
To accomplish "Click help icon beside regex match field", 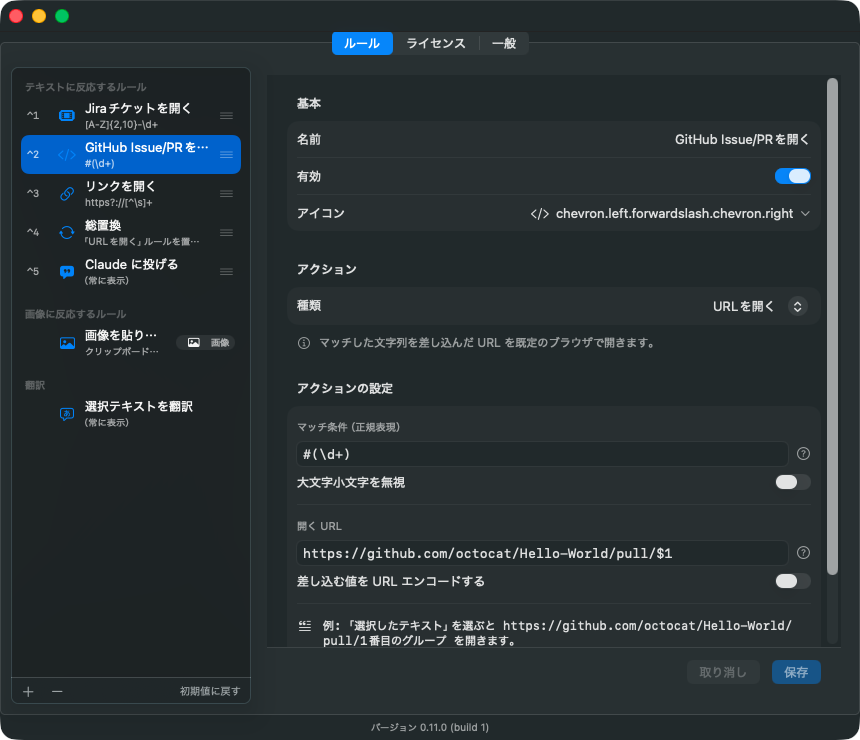I will point(803,454).
